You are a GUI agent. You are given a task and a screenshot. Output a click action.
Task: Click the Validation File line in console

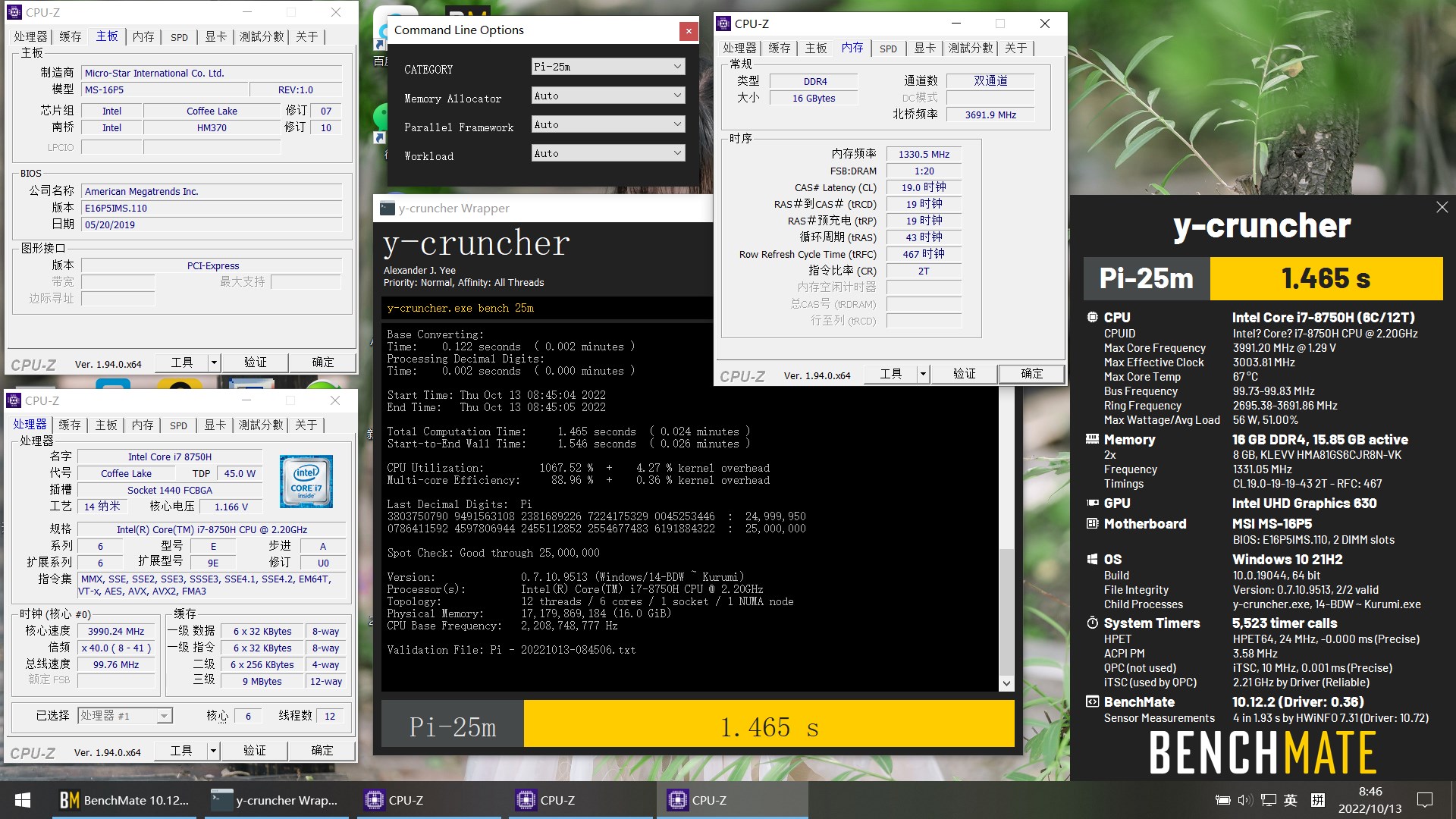pyautogui.click(x=511, y=650)
